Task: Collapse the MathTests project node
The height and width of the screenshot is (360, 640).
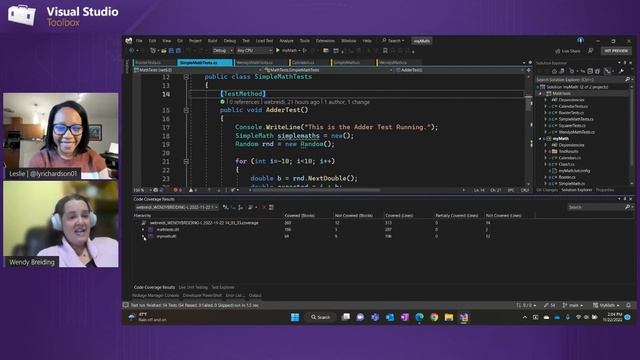Action: coord(540,93)
